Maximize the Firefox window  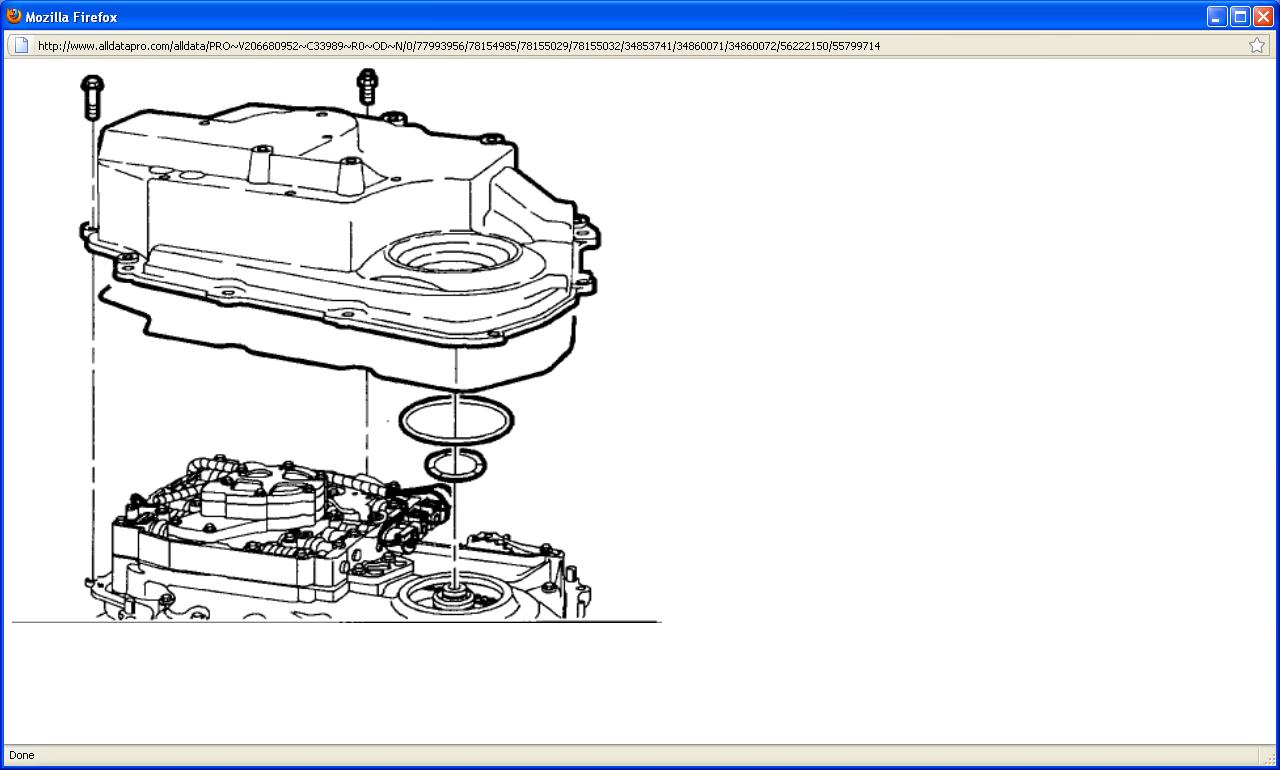[x=1240, y=17]
